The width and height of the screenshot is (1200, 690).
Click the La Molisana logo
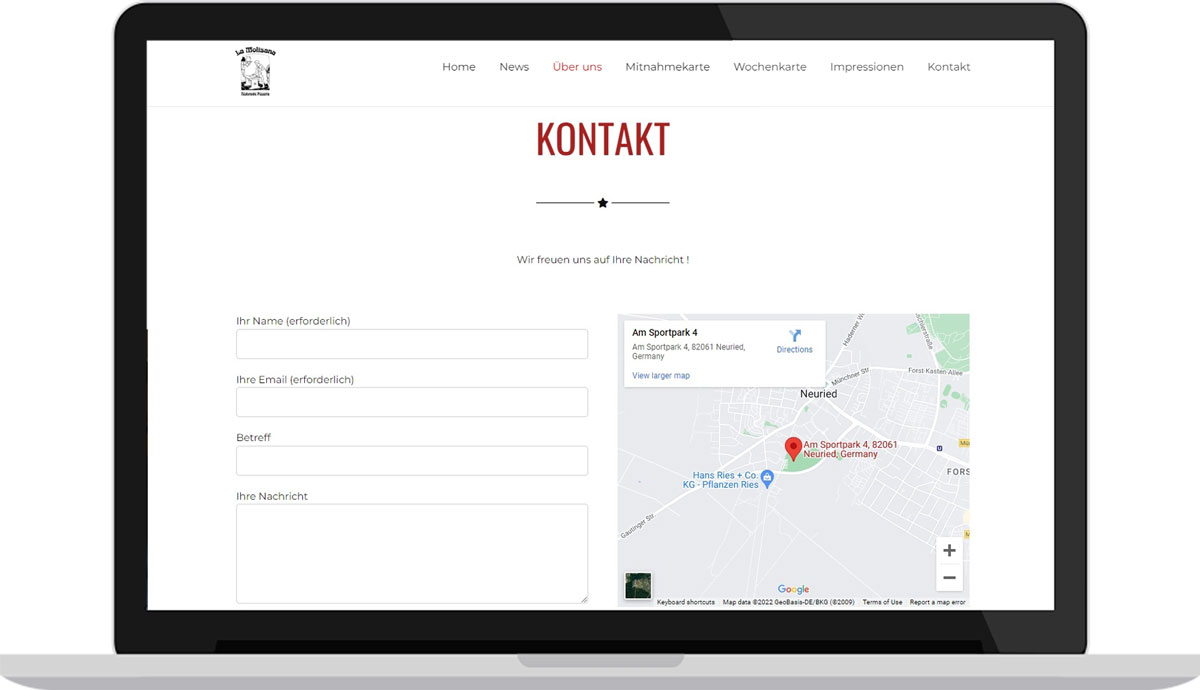pyautogui.click(x=255, y=72)
